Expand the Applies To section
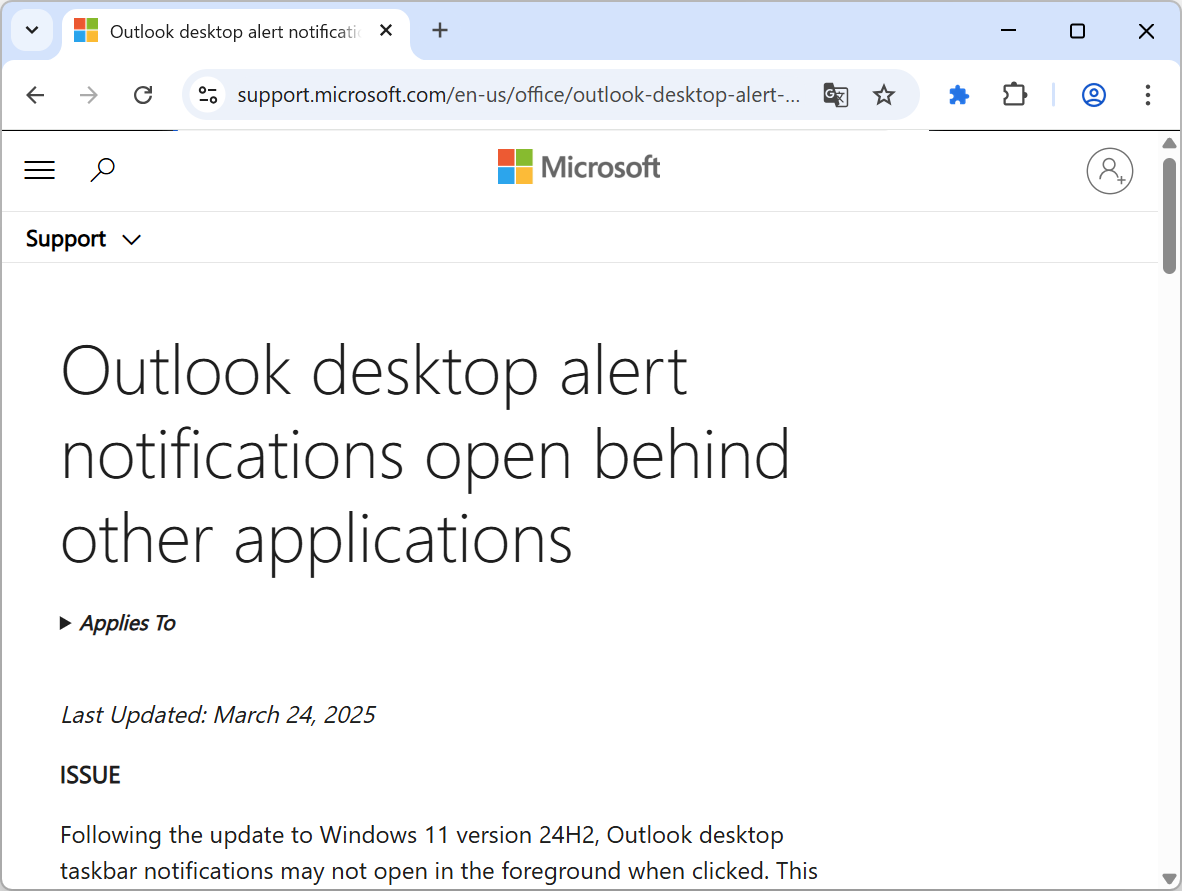The height and width of the screenshot is (891, 1182). point(118,623)
